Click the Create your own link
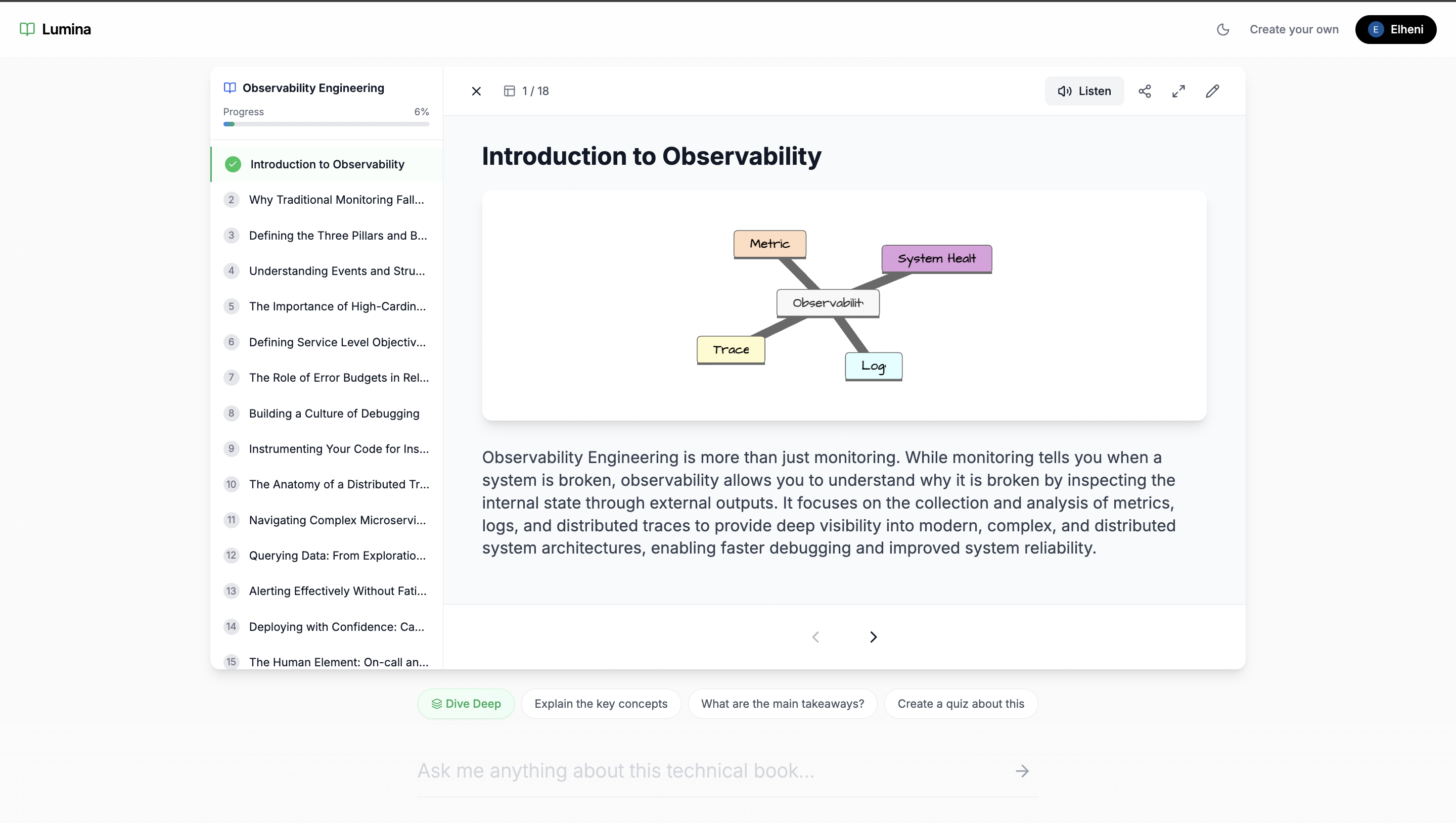The height and width of the screenshot is (823, 1456). (x=1294, y=29)
